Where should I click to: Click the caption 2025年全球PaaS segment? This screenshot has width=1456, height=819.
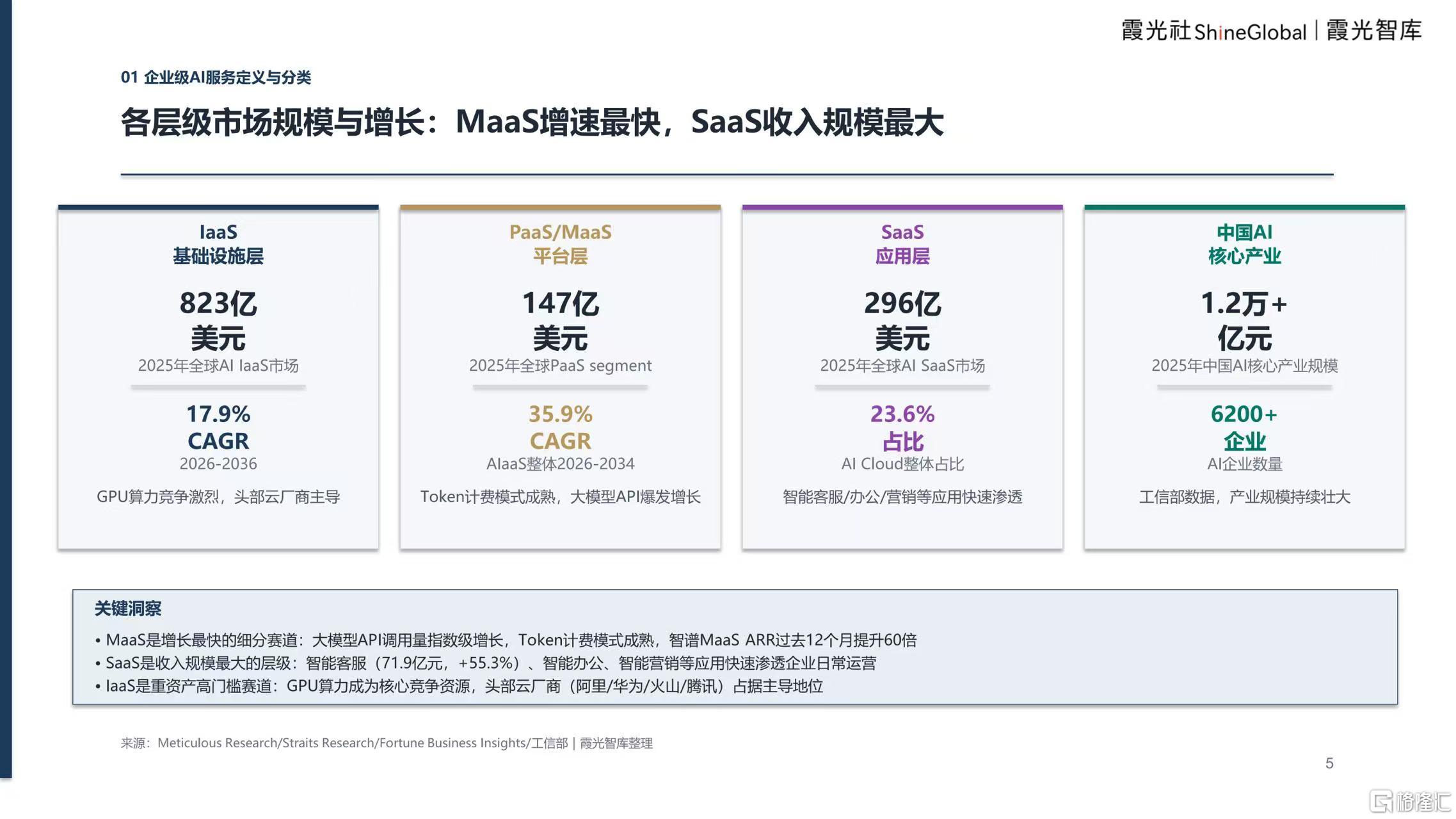(561, 366)
